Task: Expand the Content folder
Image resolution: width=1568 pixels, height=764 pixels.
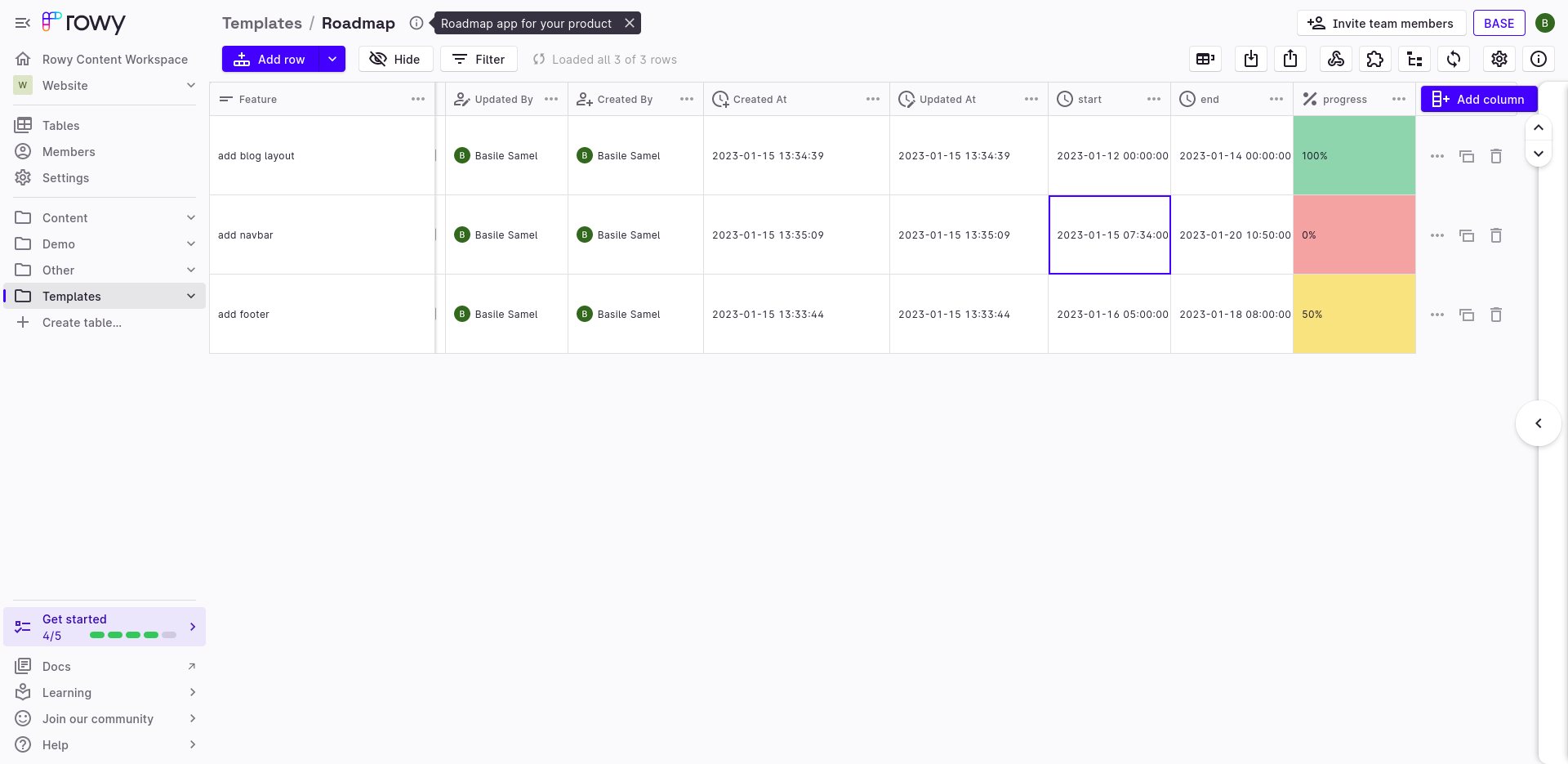Action: [x=190, y=217]
